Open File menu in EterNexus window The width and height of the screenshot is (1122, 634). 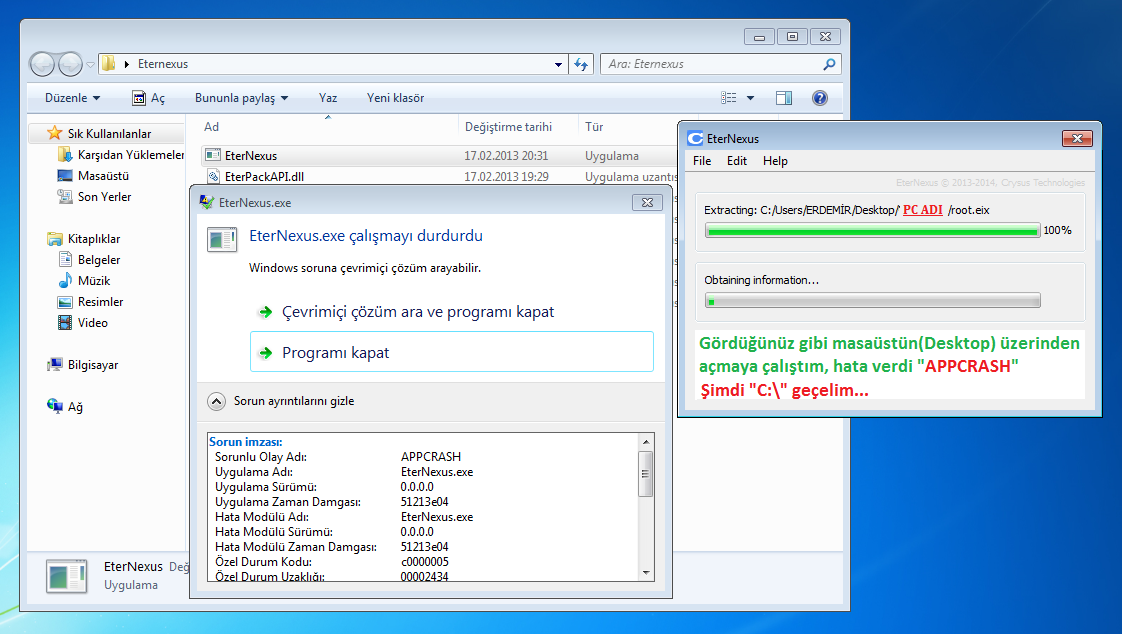702,161
